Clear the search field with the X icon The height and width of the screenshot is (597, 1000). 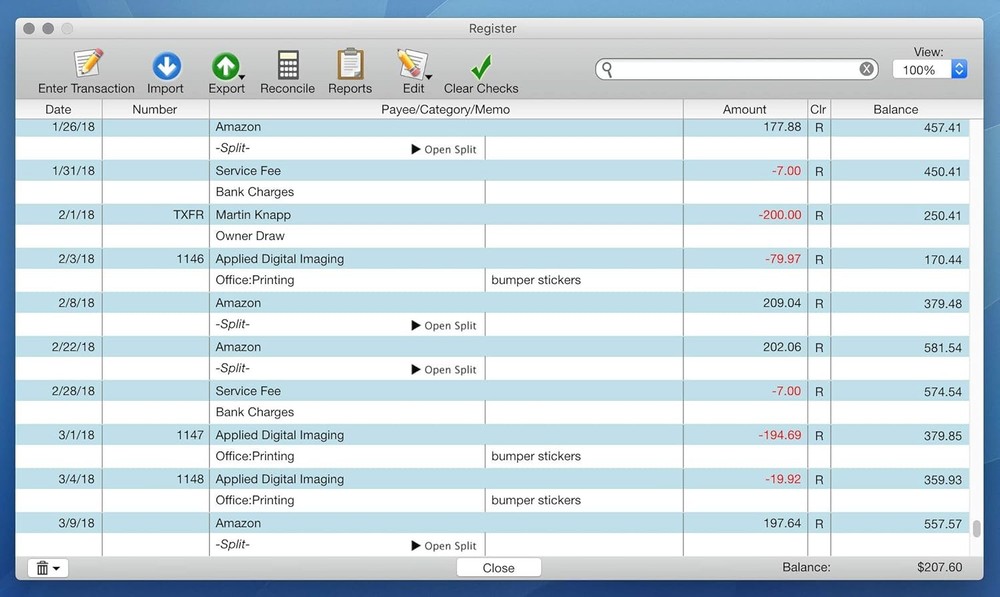click(x=866, y=68)
